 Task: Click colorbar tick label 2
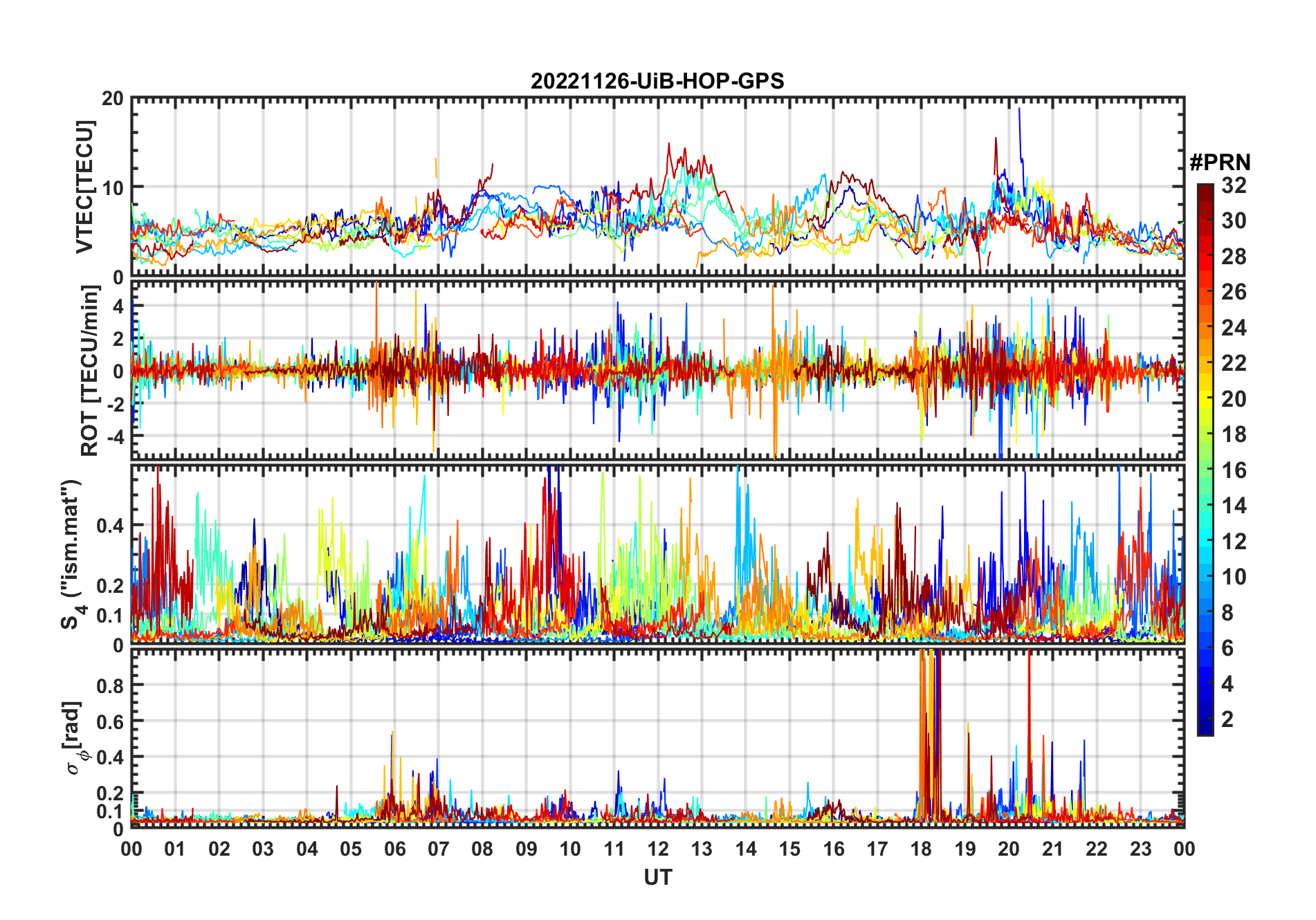tap(1227, 719)
